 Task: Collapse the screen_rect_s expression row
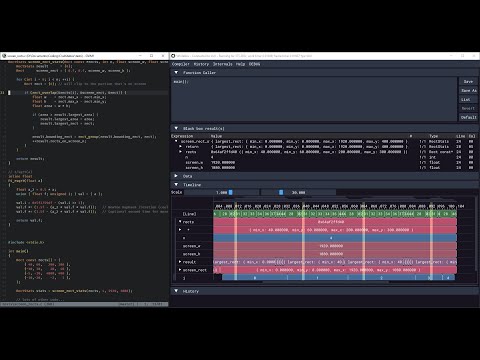[x=176, y=141]
